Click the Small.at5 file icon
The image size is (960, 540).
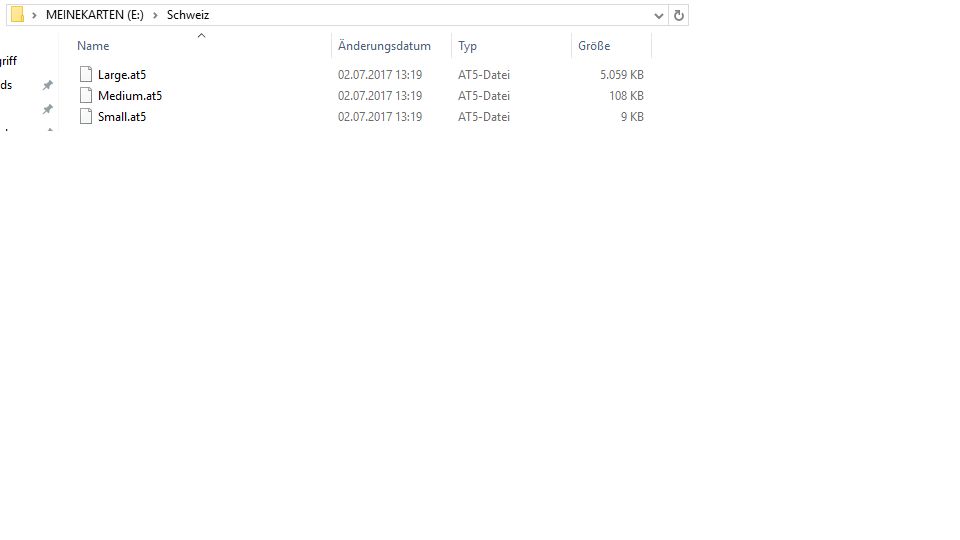[86, 117]
